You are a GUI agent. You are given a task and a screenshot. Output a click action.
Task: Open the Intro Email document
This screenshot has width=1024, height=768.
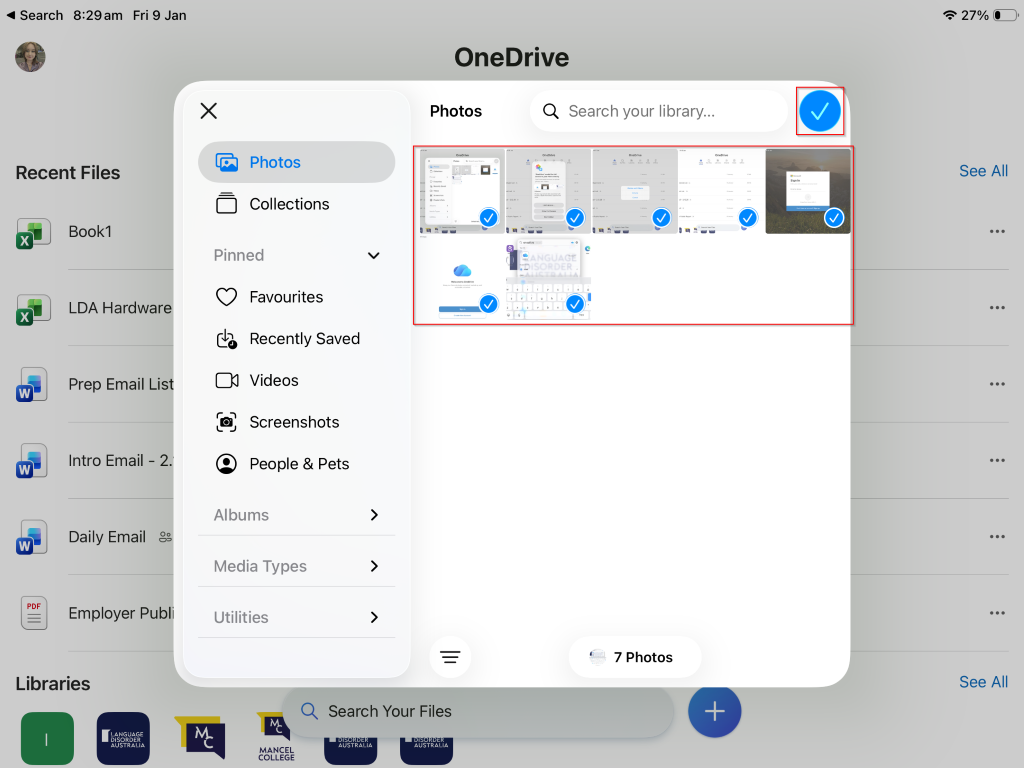121,461
